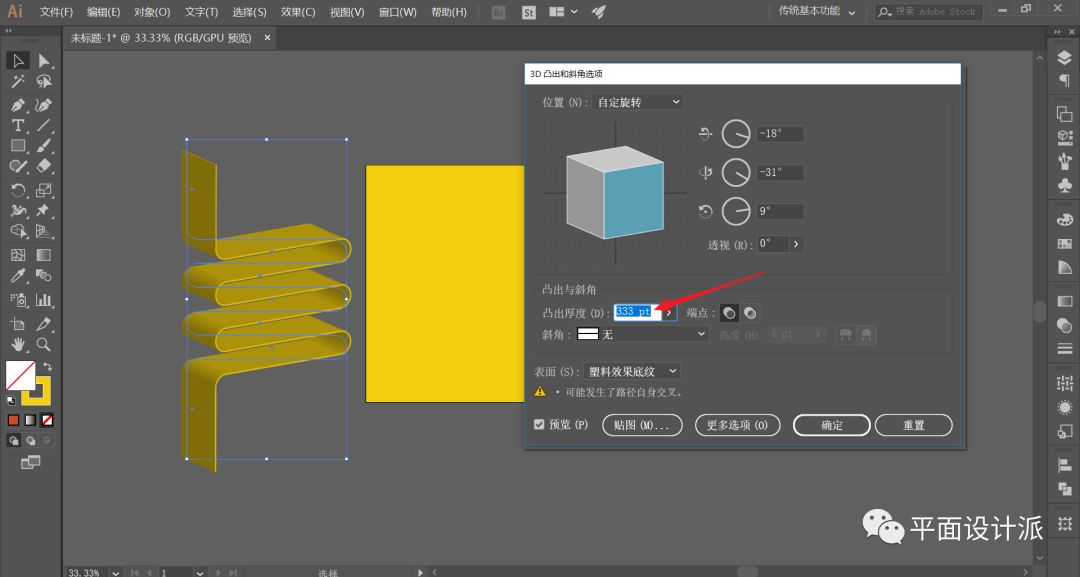
Task: Select the Zoom magnifier tool
Action: point(44,344)
